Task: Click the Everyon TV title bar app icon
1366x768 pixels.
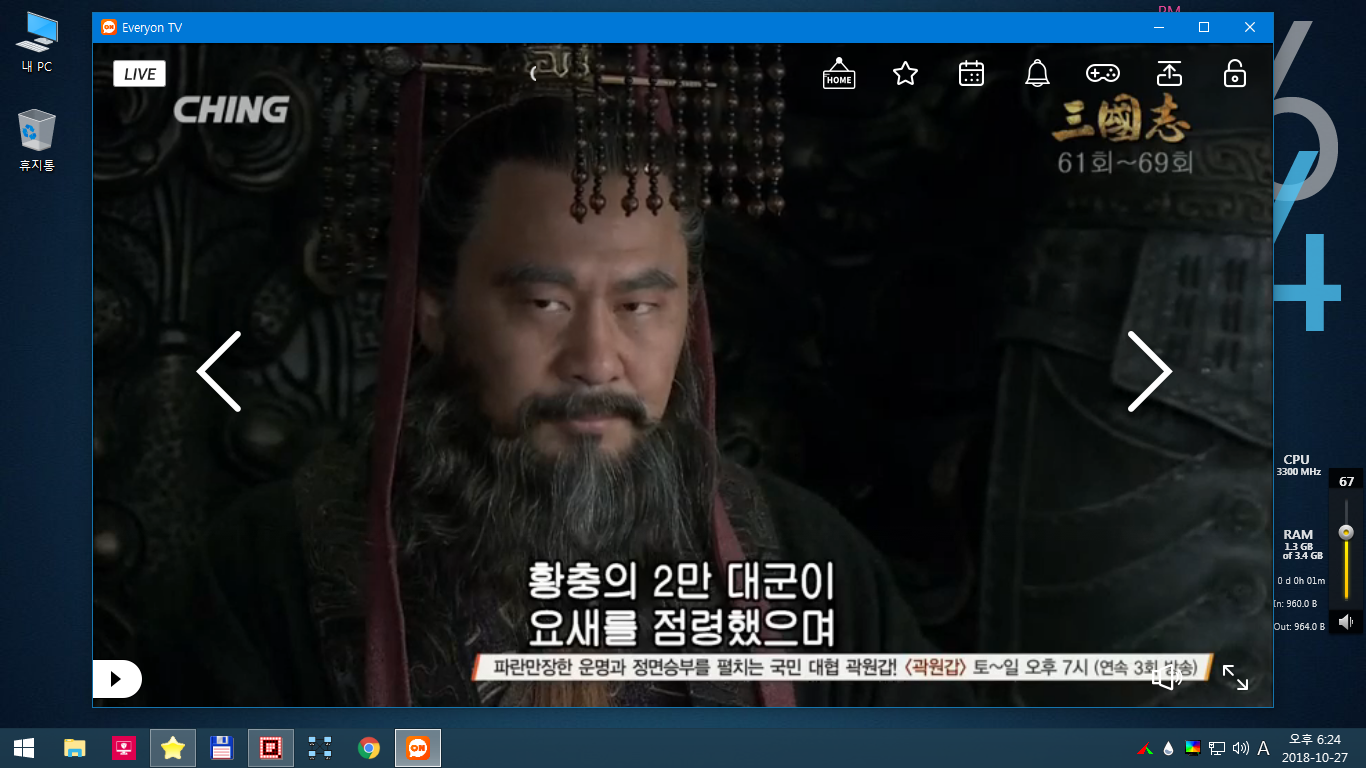Action: point(109,27)
